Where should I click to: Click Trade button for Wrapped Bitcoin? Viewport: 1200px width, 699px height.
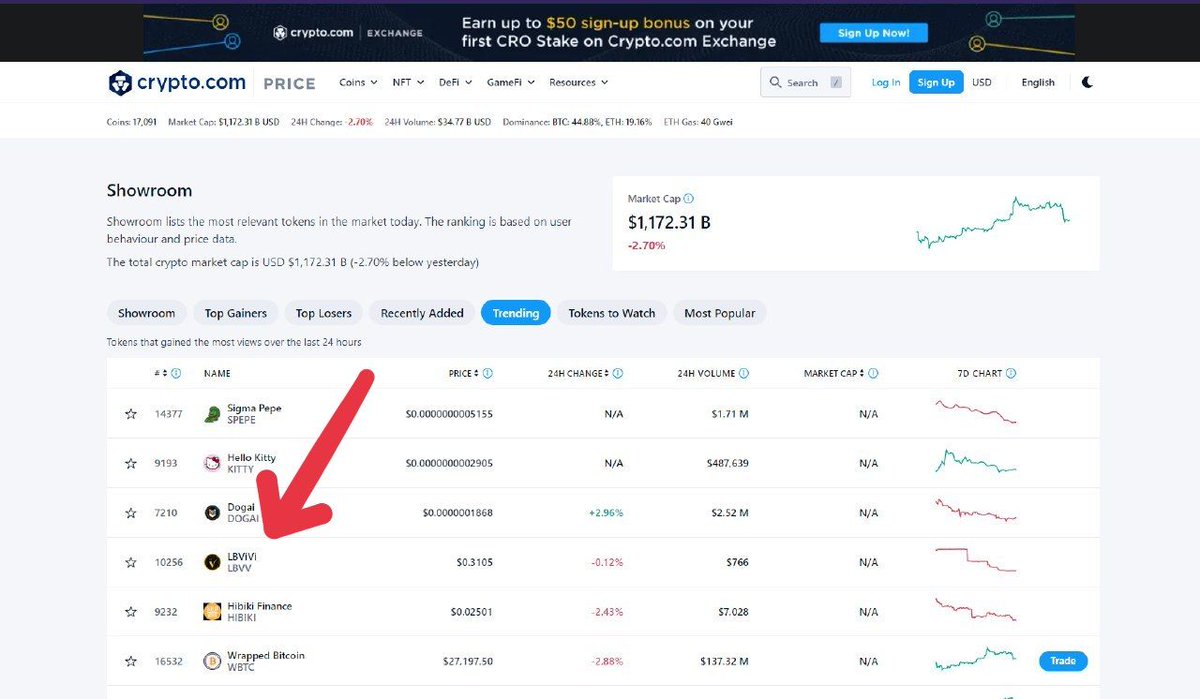pyautogui.click(x=1063, y=661)
